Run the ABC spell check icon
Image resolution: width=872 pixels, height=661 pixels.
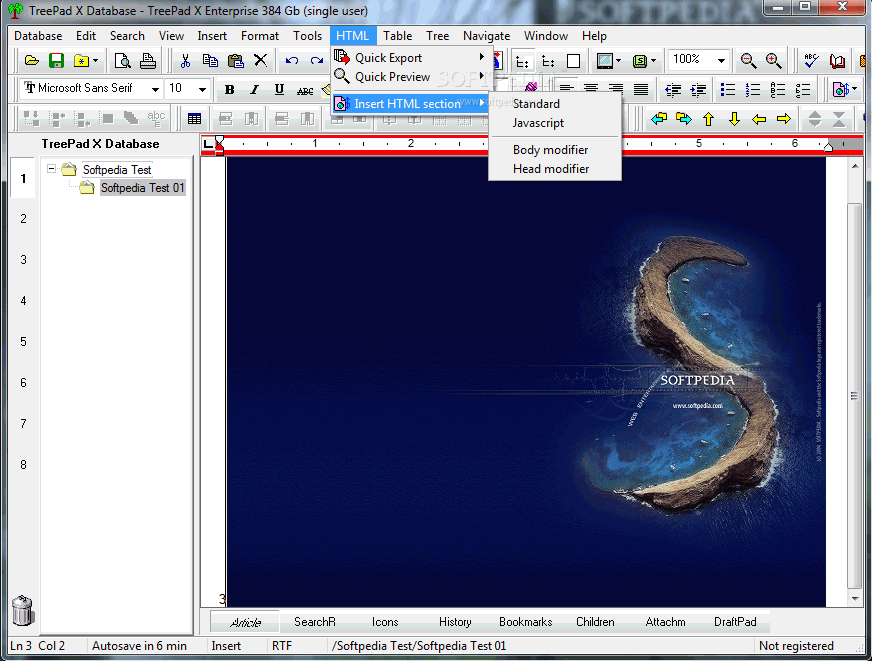[811, 60]
